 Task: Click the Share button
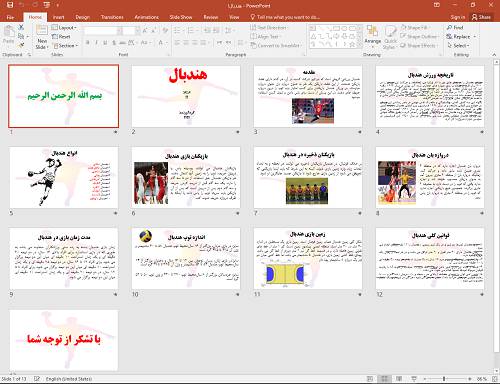pos(481,17)
